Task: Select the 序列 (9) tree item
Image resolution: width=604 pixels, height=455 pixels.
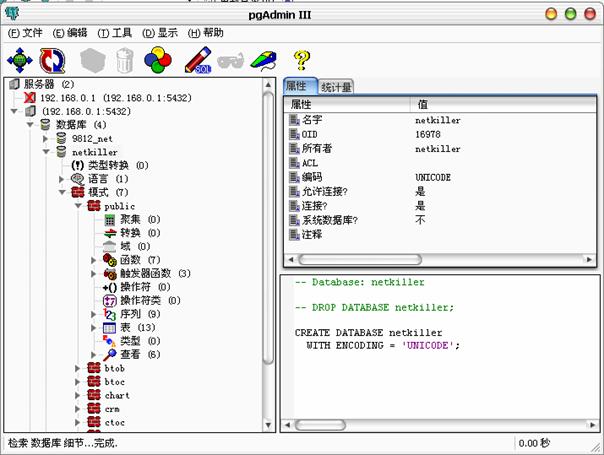Action: [140, 314]
